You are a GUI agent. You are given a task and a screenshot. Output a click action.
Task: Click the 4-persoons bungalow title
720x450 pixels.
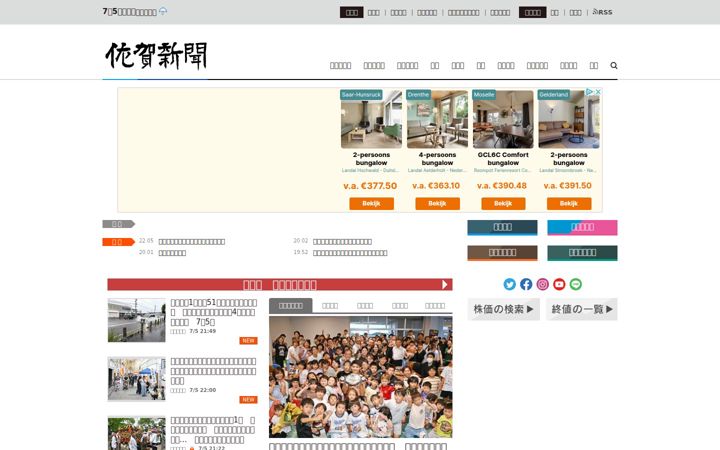click(437, 159)
